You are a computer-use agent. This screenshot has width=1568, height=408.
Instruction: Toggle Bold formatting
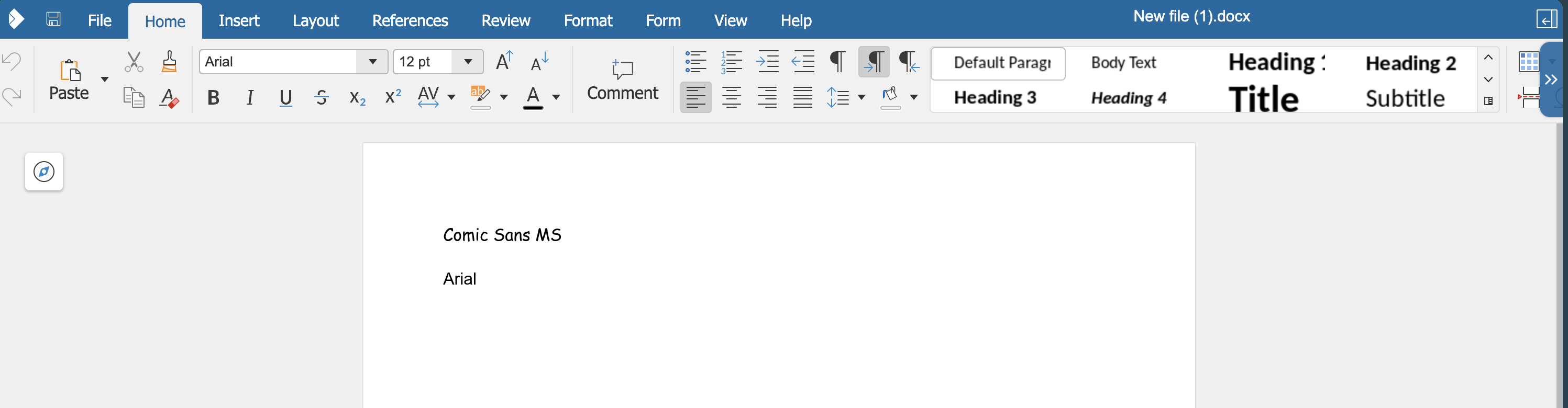click(213, 97)
